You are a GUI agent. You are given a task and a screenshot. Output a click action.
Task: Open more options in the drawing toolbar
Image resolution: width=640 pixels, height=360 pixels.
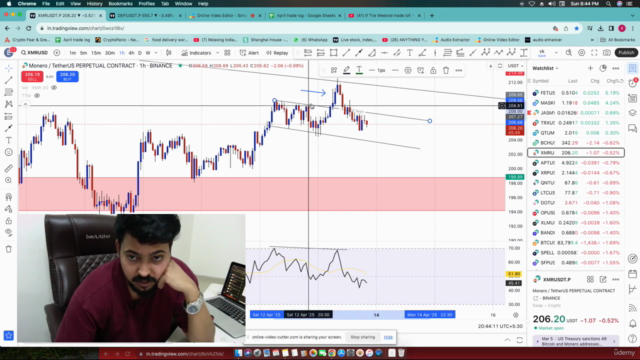(x=459, y=71)
